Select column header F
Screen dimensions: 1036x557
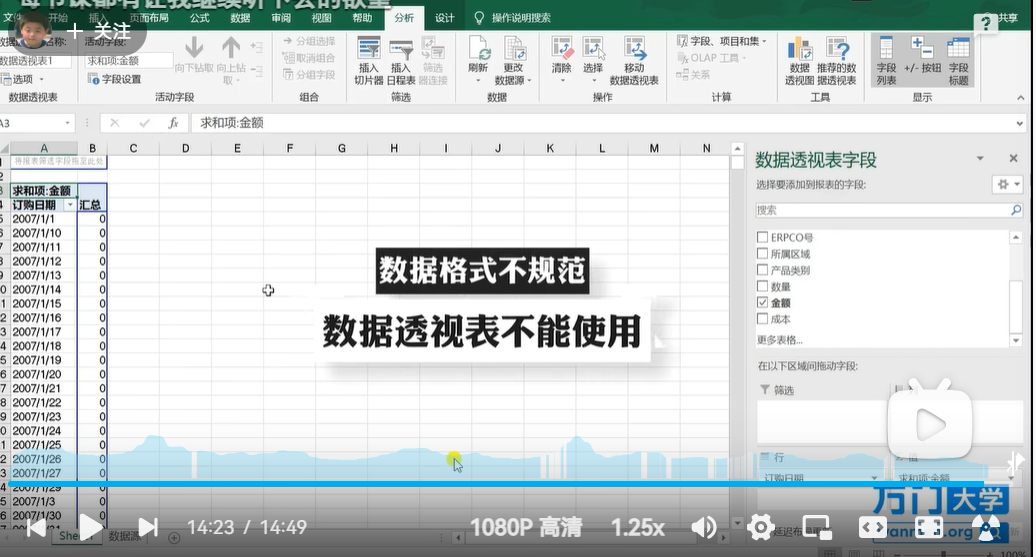(289, 148)
